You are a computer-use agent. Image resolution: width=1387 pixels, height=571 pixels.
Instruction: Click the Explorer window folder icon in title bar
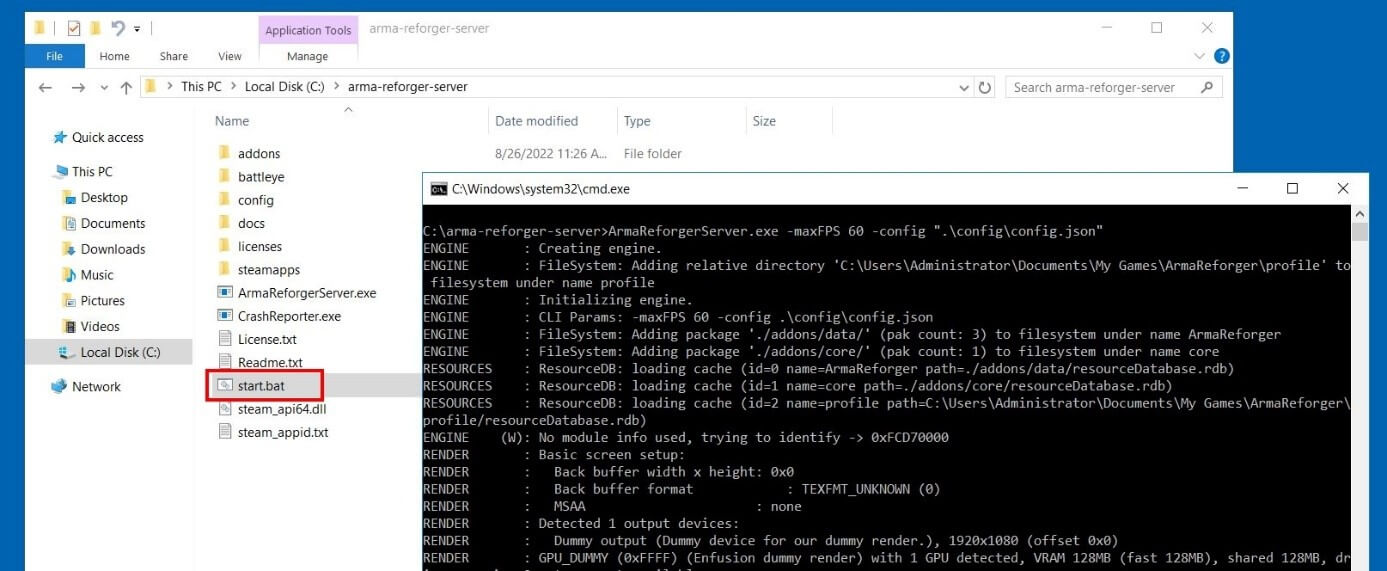tap(40, 28)
